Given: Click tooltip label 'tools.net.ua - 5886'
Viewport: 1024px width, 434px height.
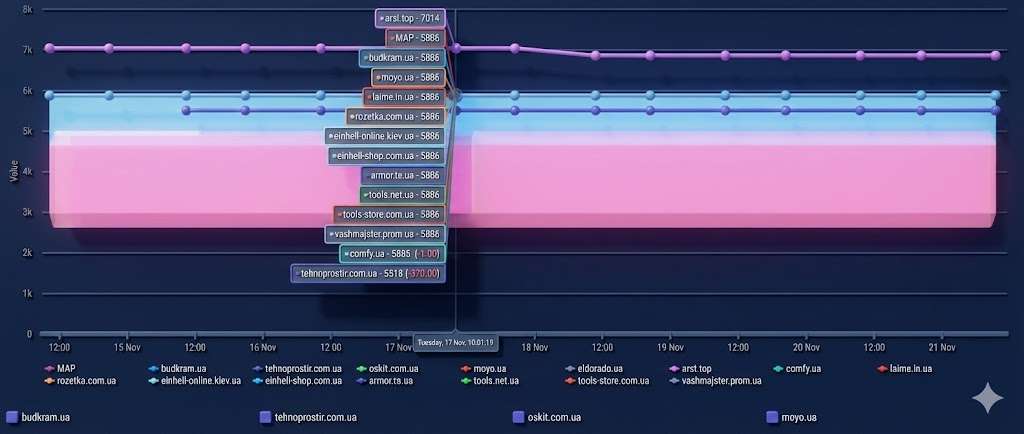Looking at the screenshot, I should [403, 194].
